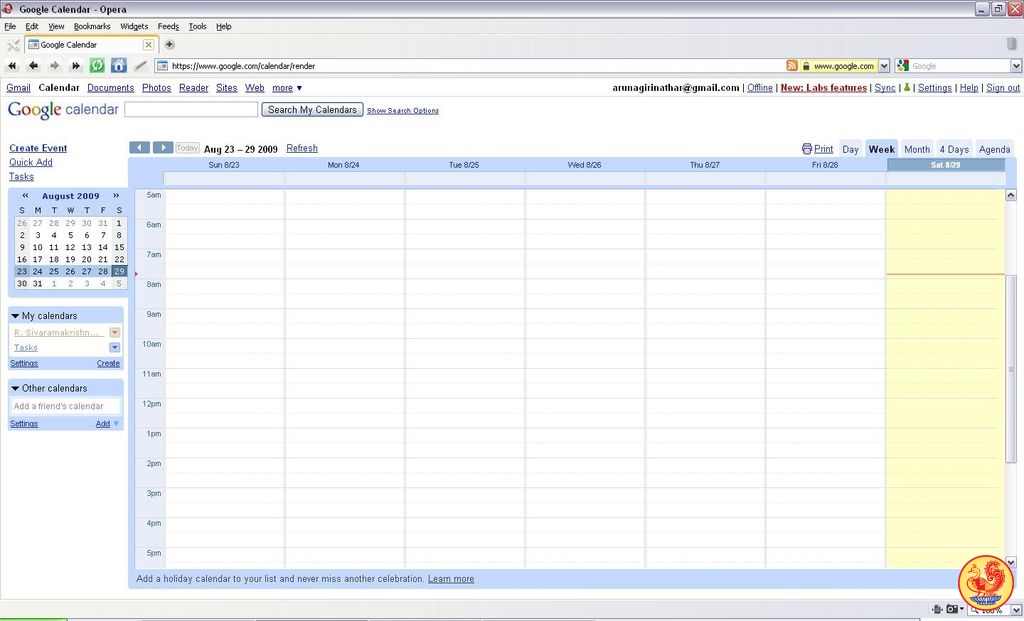Expand the 'more' Google services menu
Screen dimensions: 1024x621
(287, 88)
